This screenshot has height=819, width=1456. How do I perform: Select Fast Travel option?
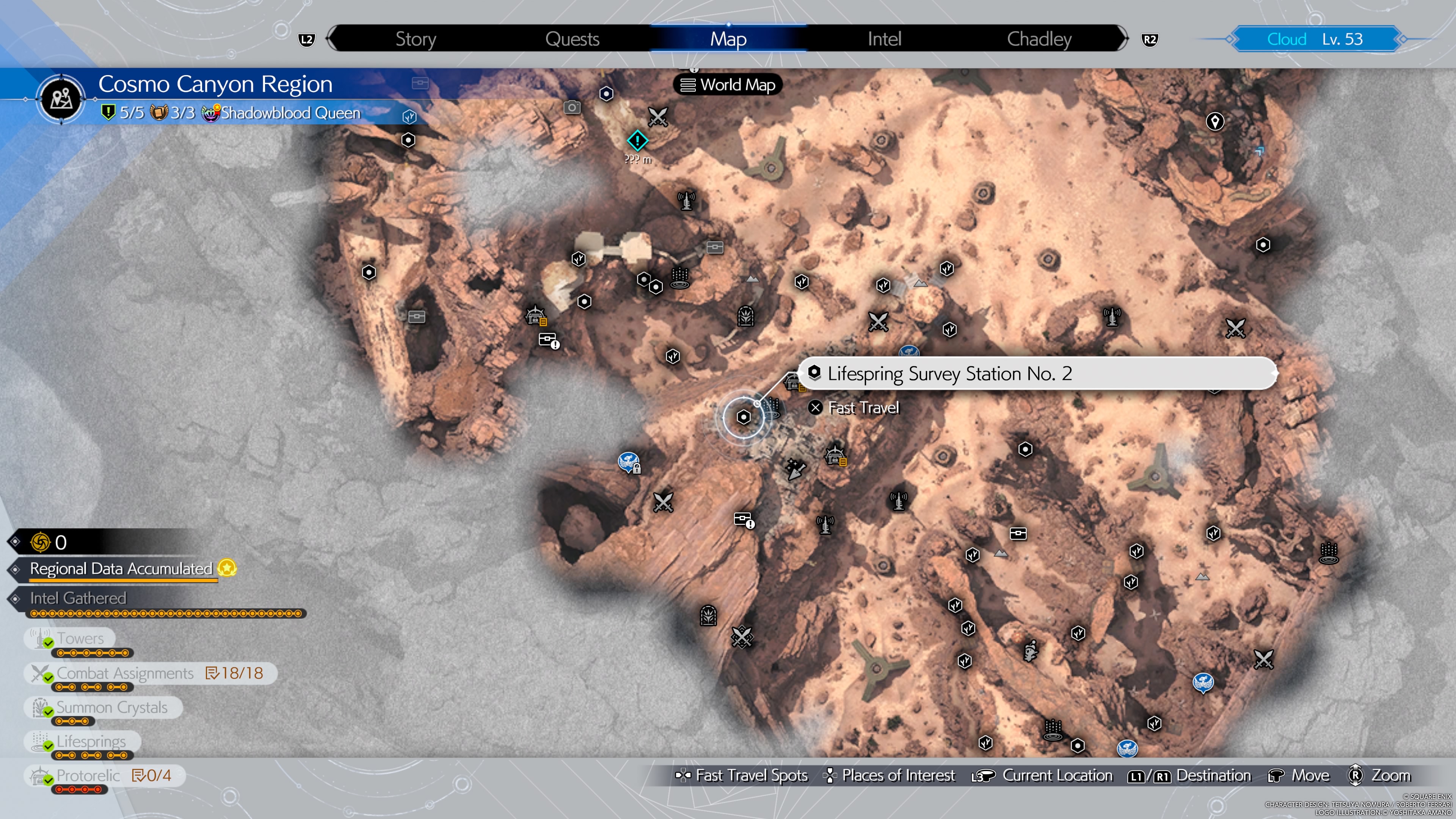pyautogui.click(x=854, y=408)
